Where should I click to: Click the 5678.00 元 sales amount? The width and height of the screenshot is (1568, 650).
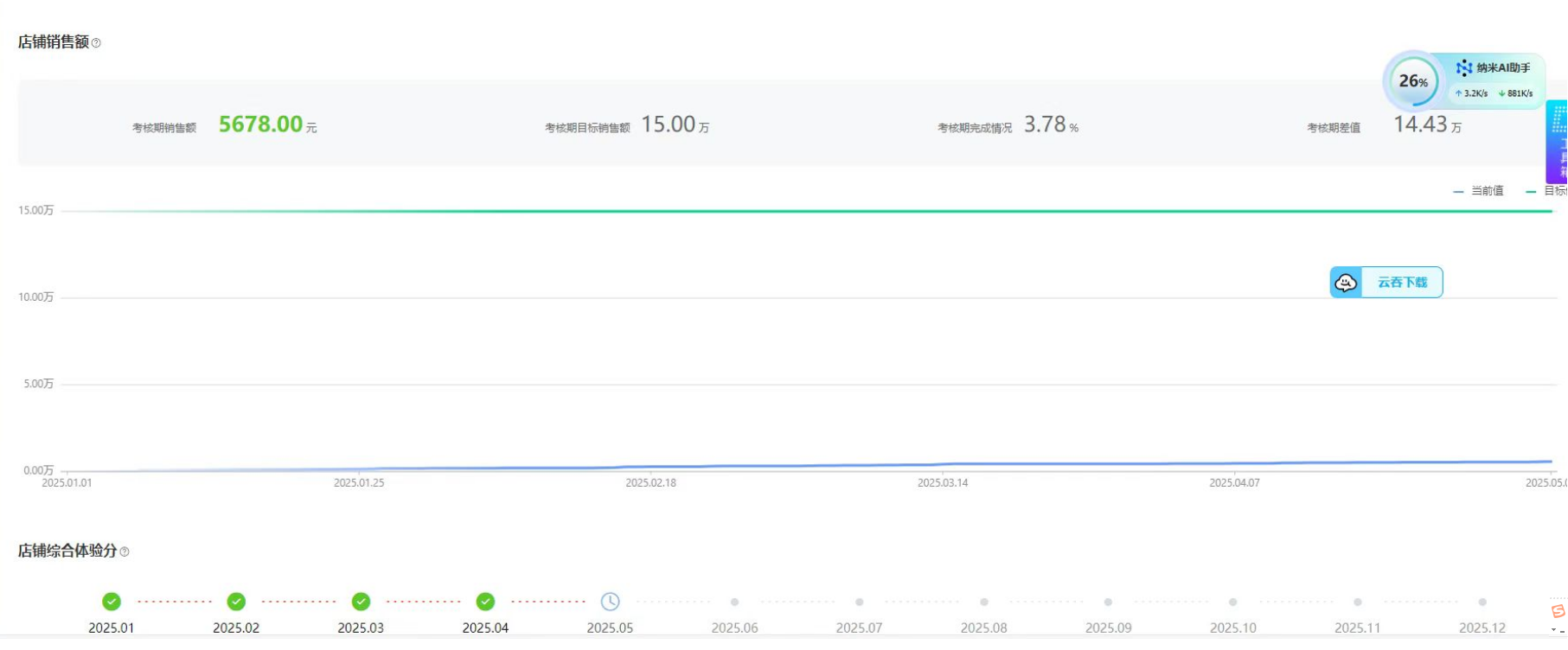tap(261, 124)
